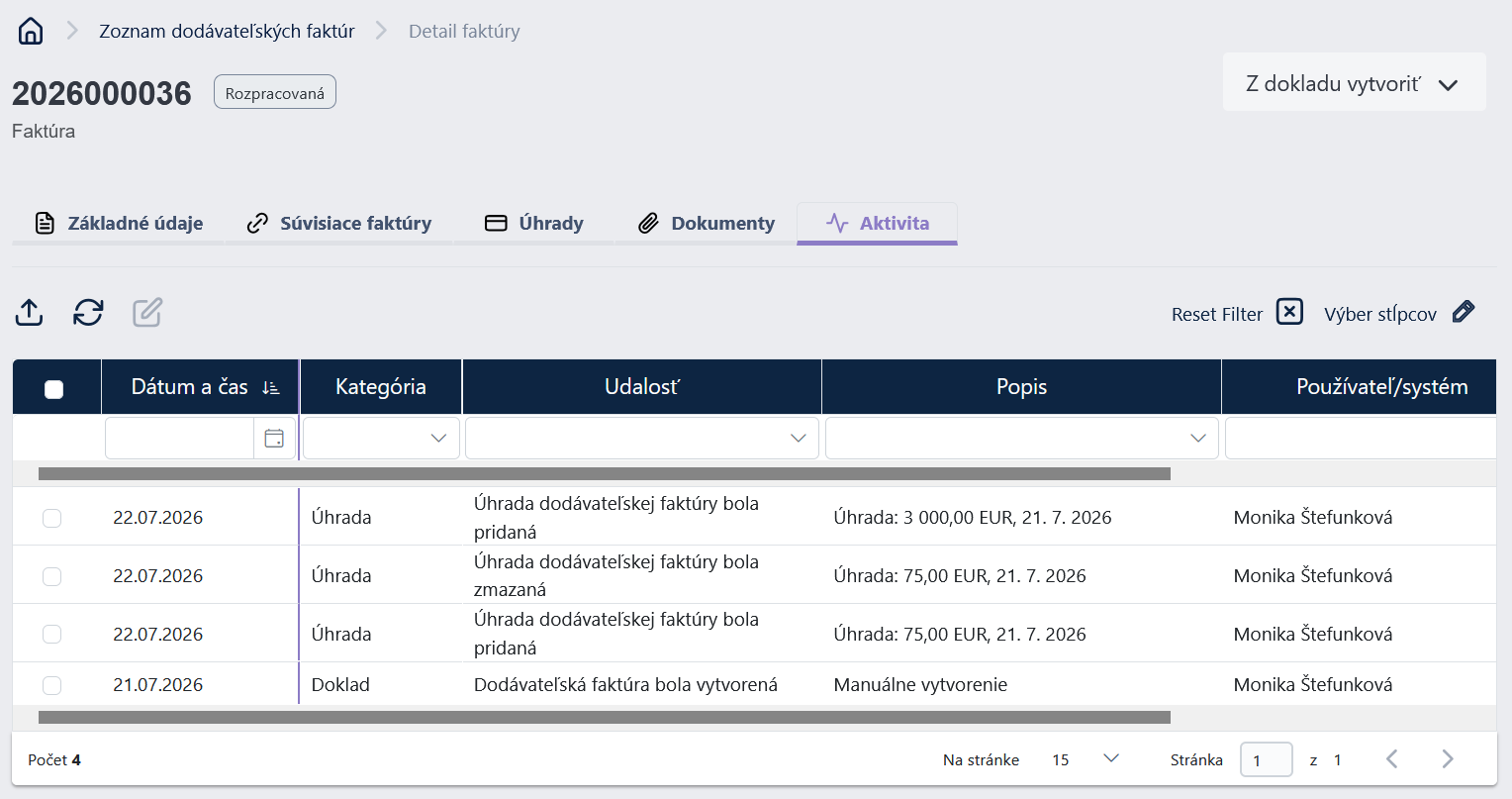Click card icon of Úhrady tab

pos(496,223)
